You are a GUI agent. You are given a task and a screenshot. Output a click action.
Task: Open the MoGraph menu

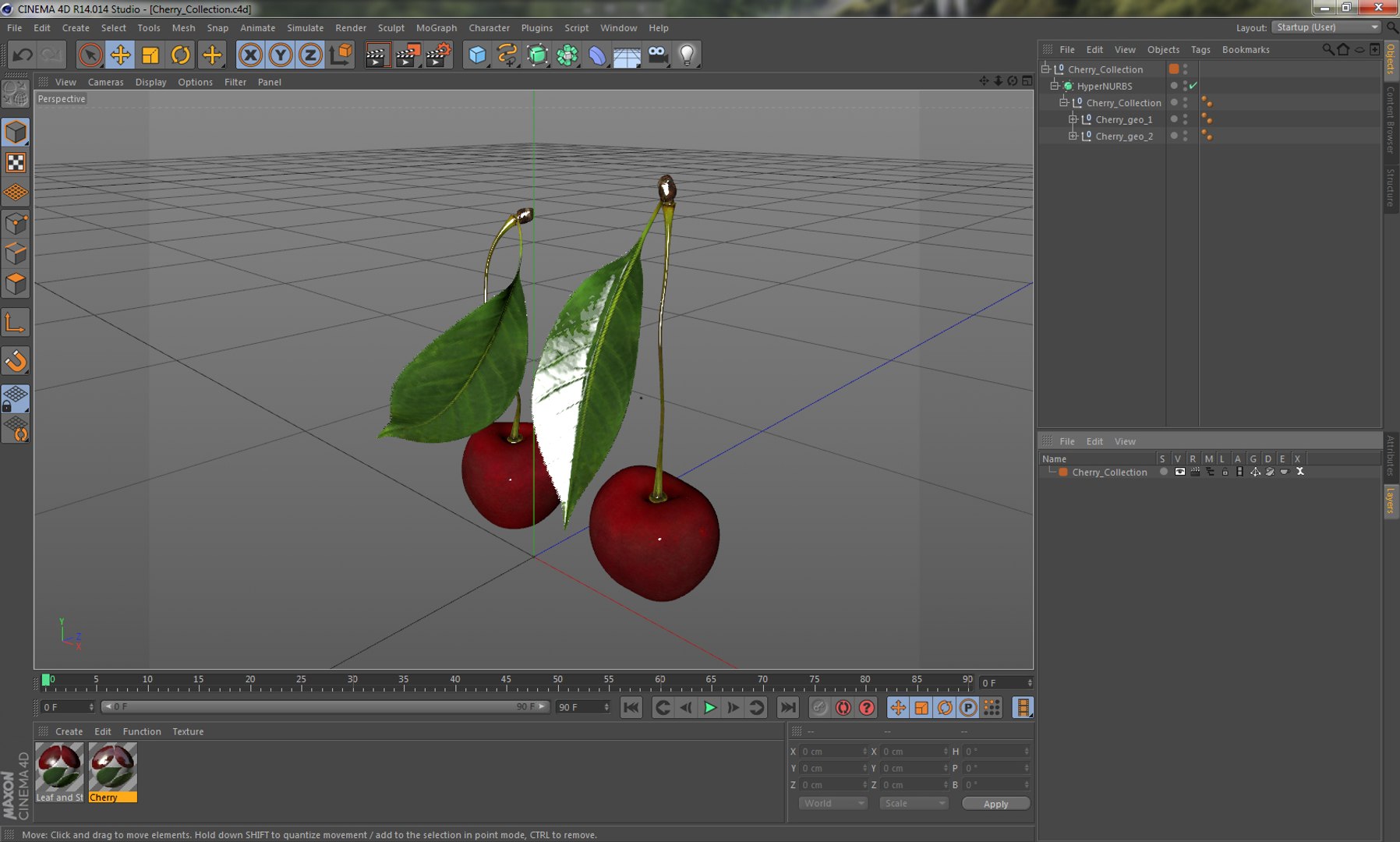point(437,27)
